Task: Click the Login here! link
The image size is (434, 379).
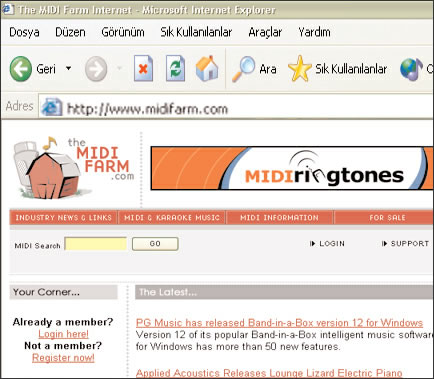Action: point(63,334)
